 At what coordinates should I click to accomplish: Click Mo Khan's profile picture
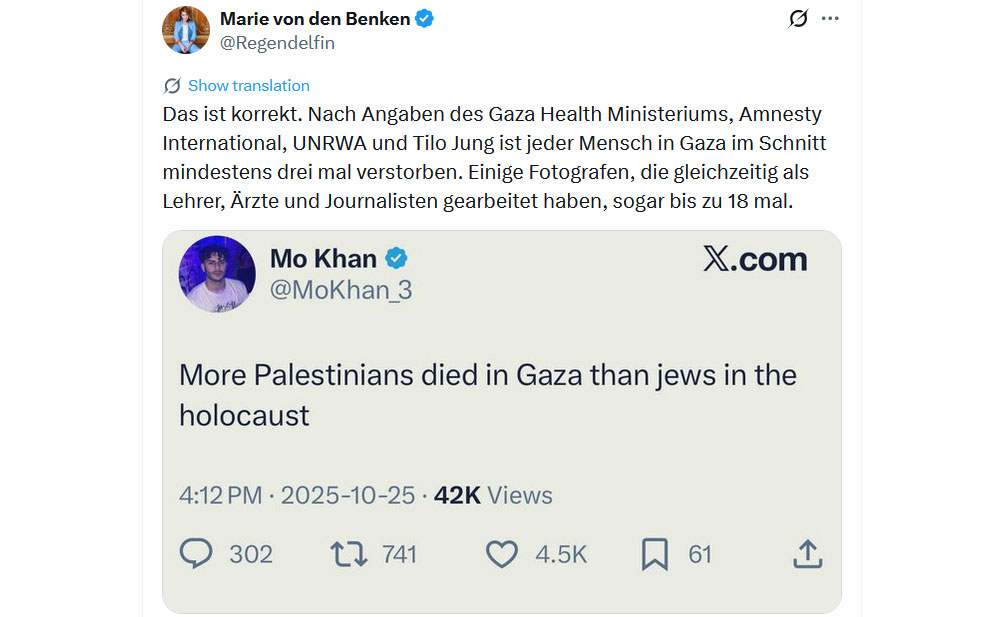[217, 274]
